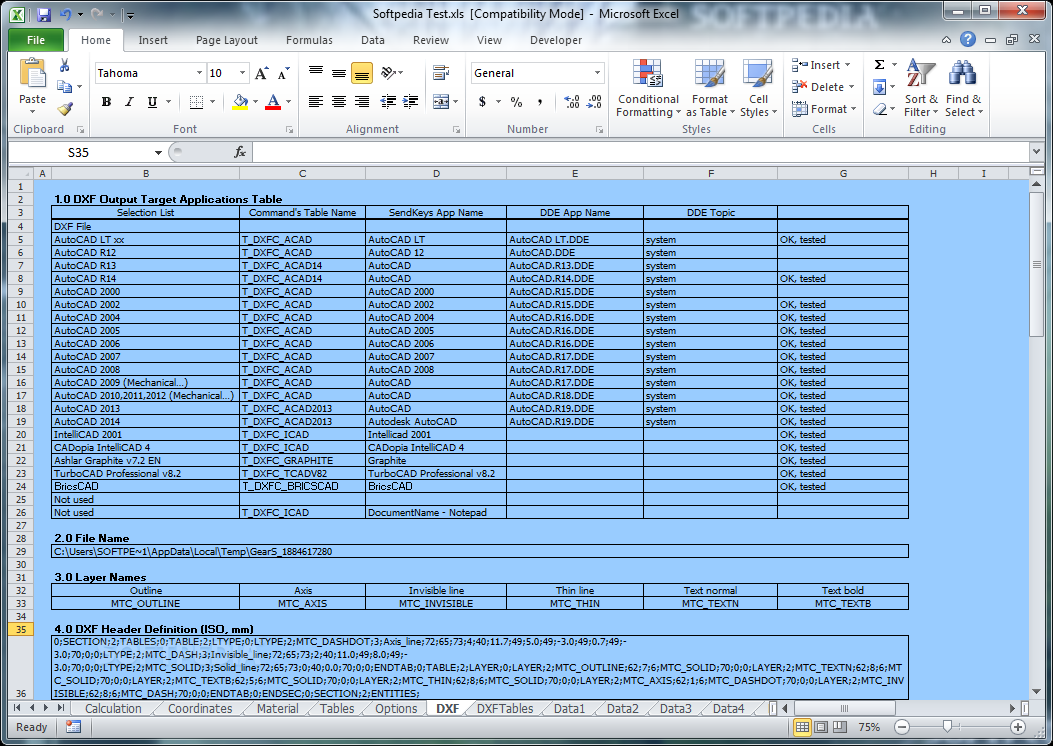The width and height of the screenshot is (1053, 746).
Task: Click Zoom In plus button
Action: point(1017,727)
